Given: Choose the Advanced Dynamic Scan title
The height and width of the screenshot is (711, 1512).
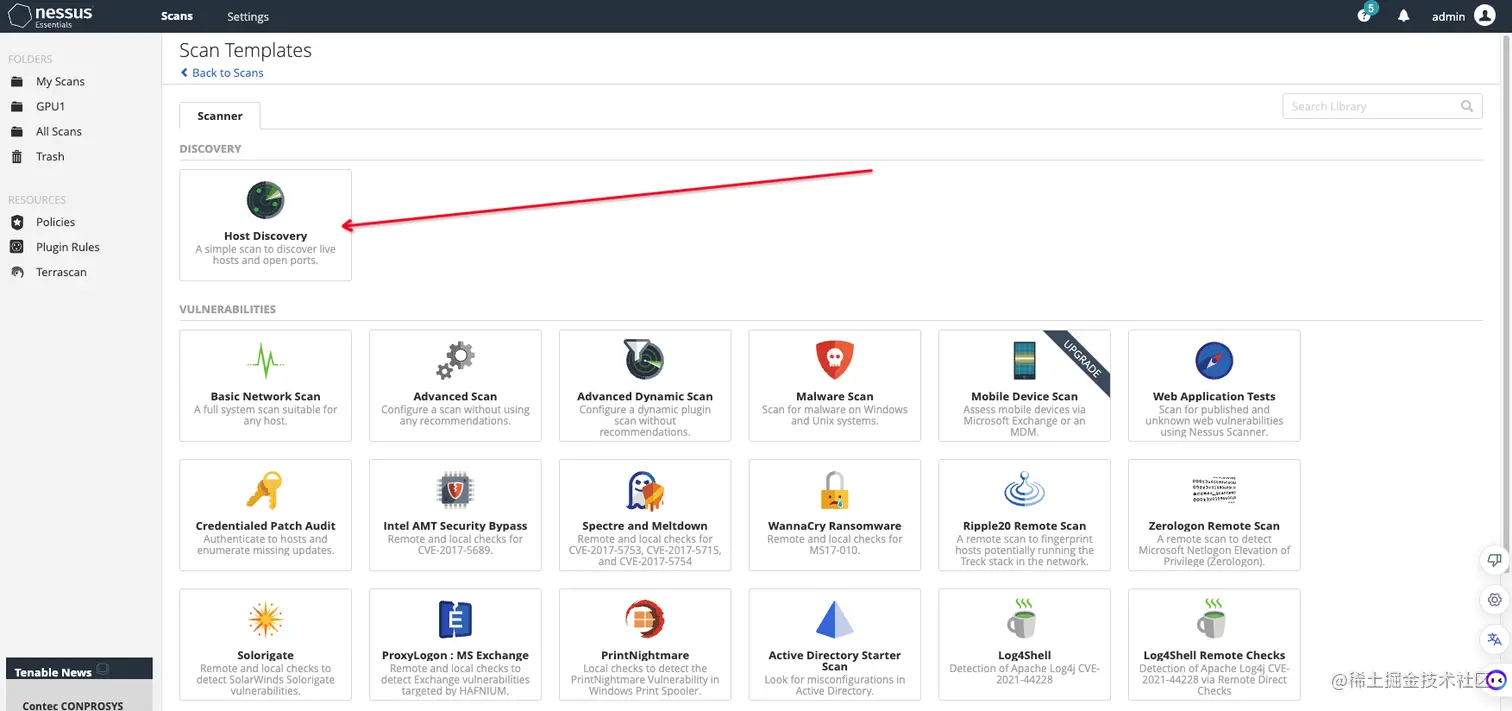Looking at the screenshot, I should pyautogui.click(x=645, y=397).
